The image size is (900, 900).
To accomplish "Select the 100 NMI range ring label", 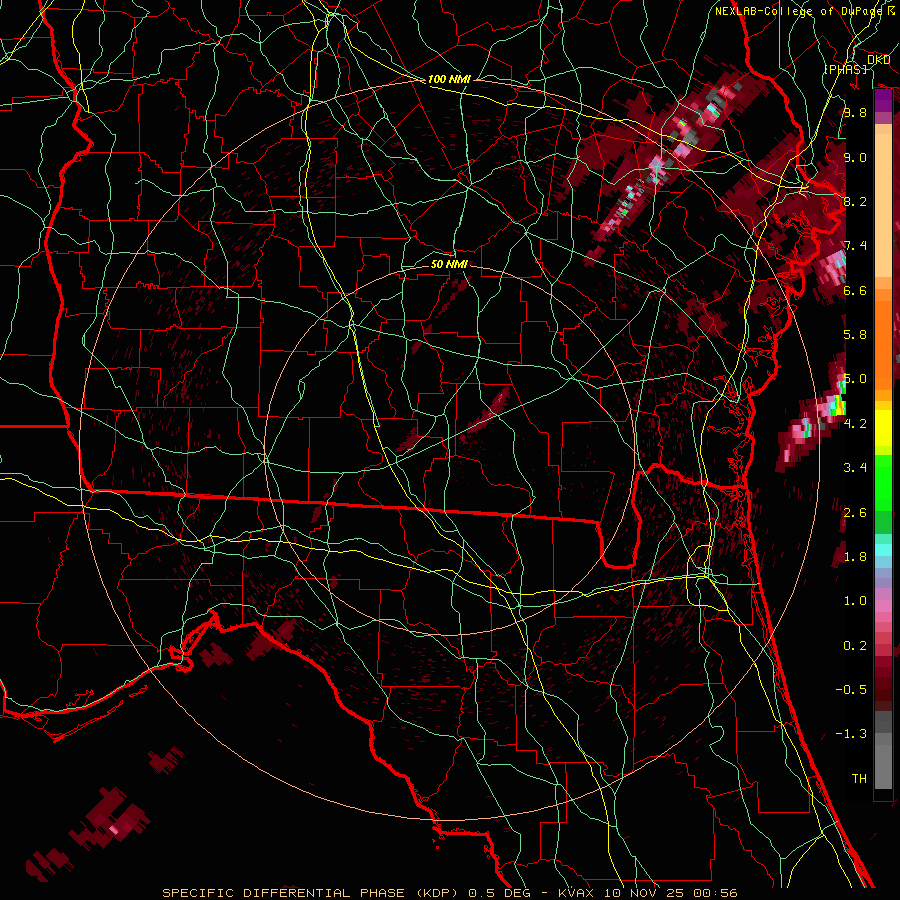I will pyautogui.click(x=449, y=79).
